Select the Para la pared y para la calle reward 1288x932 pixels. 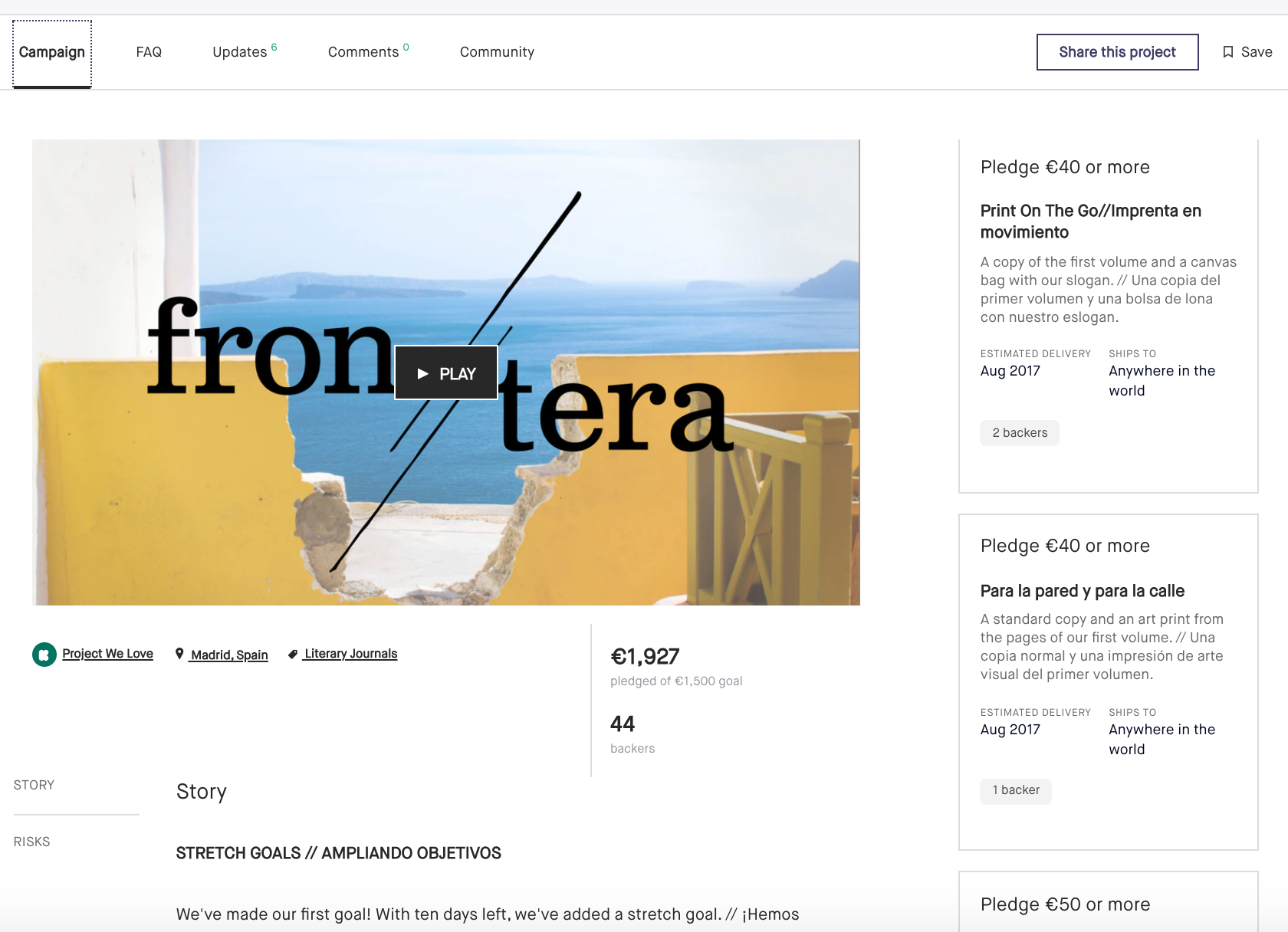point(1109,682)
